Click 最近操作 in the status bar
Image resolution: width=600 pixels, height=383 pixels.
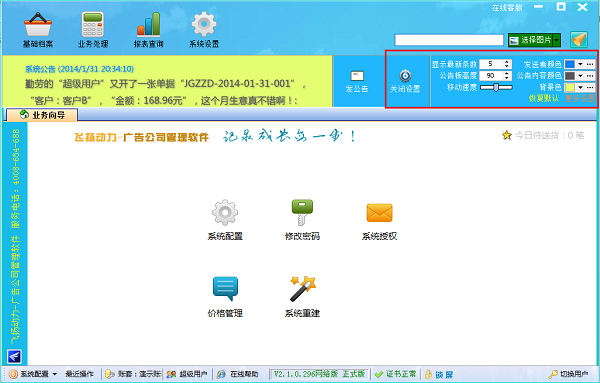tap(79, 374)
